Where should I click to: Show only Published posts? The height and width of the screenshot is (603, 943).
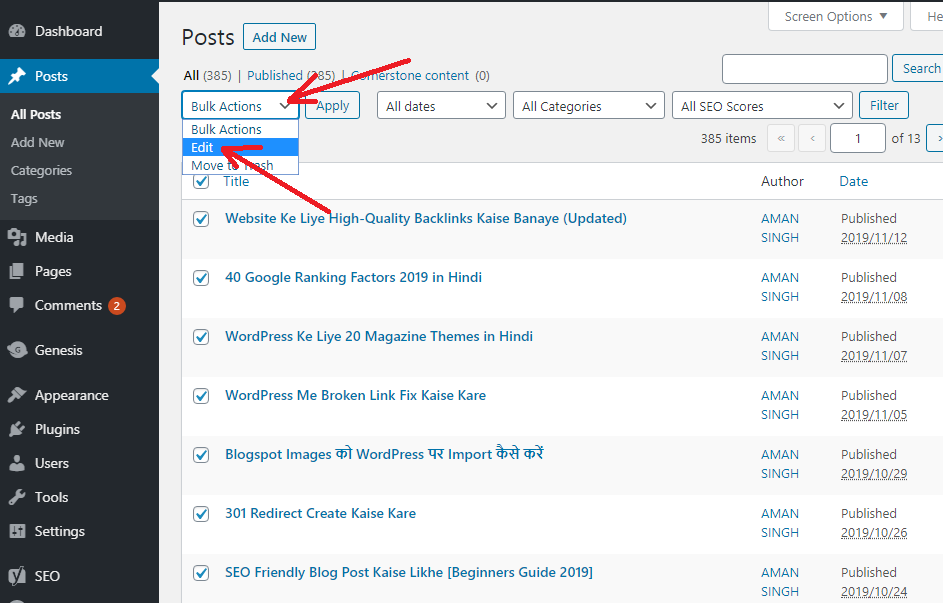tap(275, 75)
